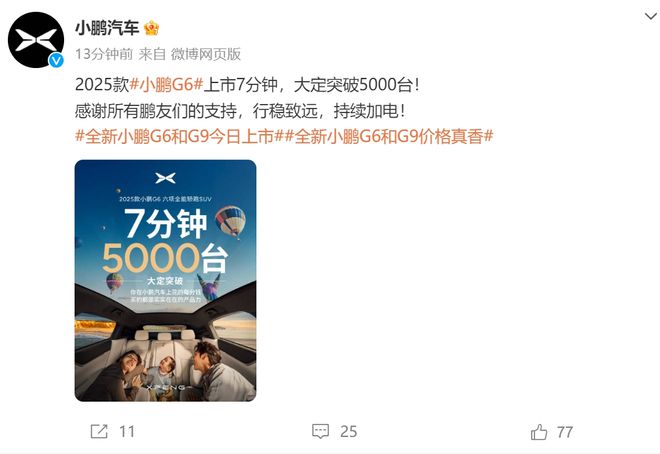Click the blue verified V badge
The height and width of the screenshot is (454, 660).
pos(56,61)
